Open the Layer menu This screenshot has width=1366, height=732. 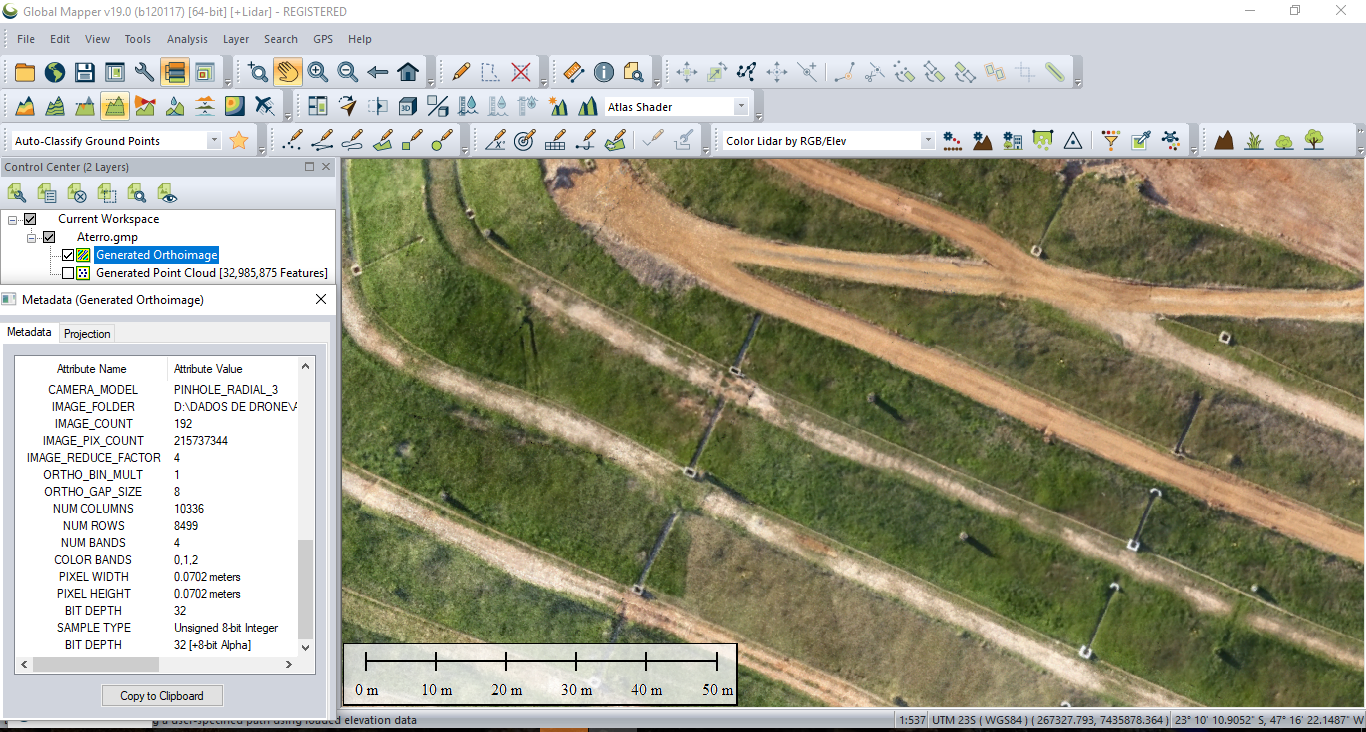[236, 39]
